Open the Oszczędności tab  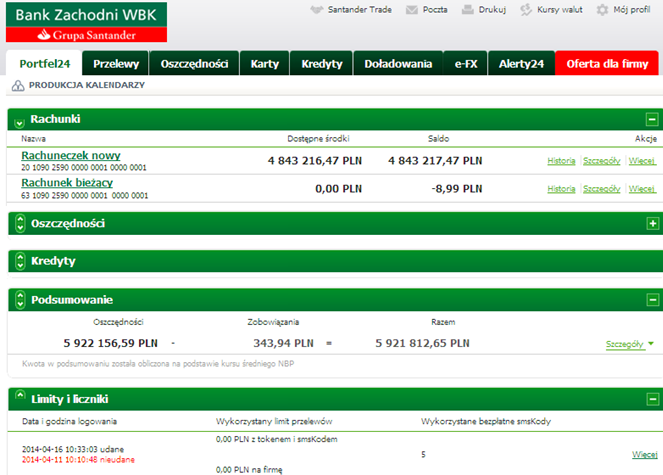pyautogui.click(x=194, y=63)
